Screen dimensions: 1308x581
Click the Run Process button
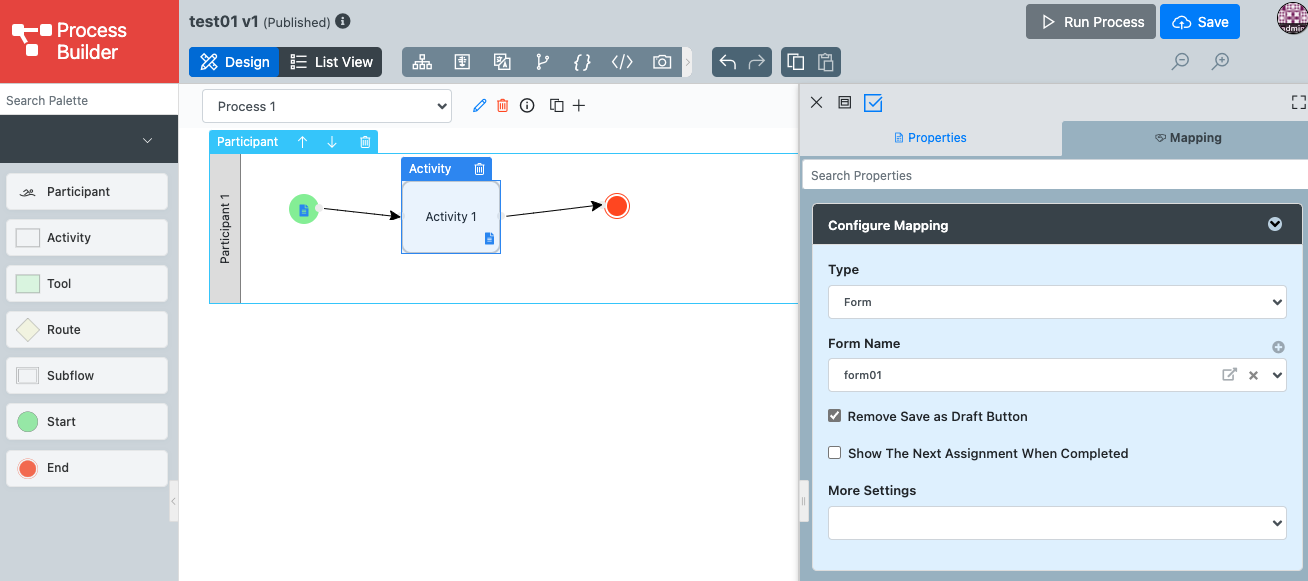[x=1091, y=22]
